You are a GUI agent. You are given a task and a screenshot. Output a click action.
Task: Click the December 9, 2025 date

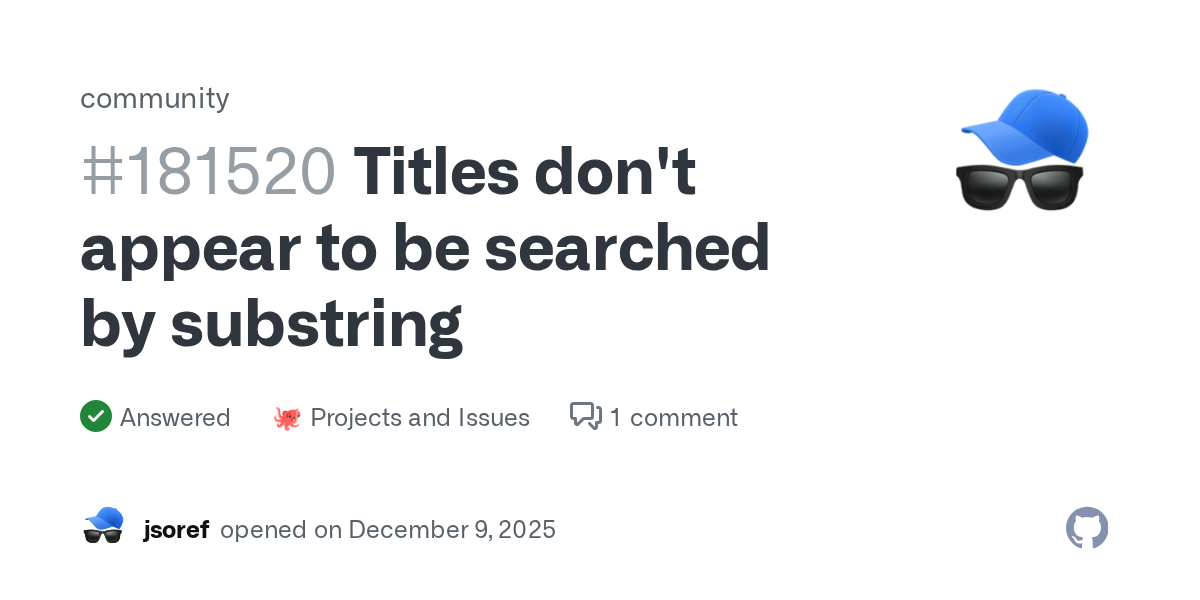[x=452, y=529]
